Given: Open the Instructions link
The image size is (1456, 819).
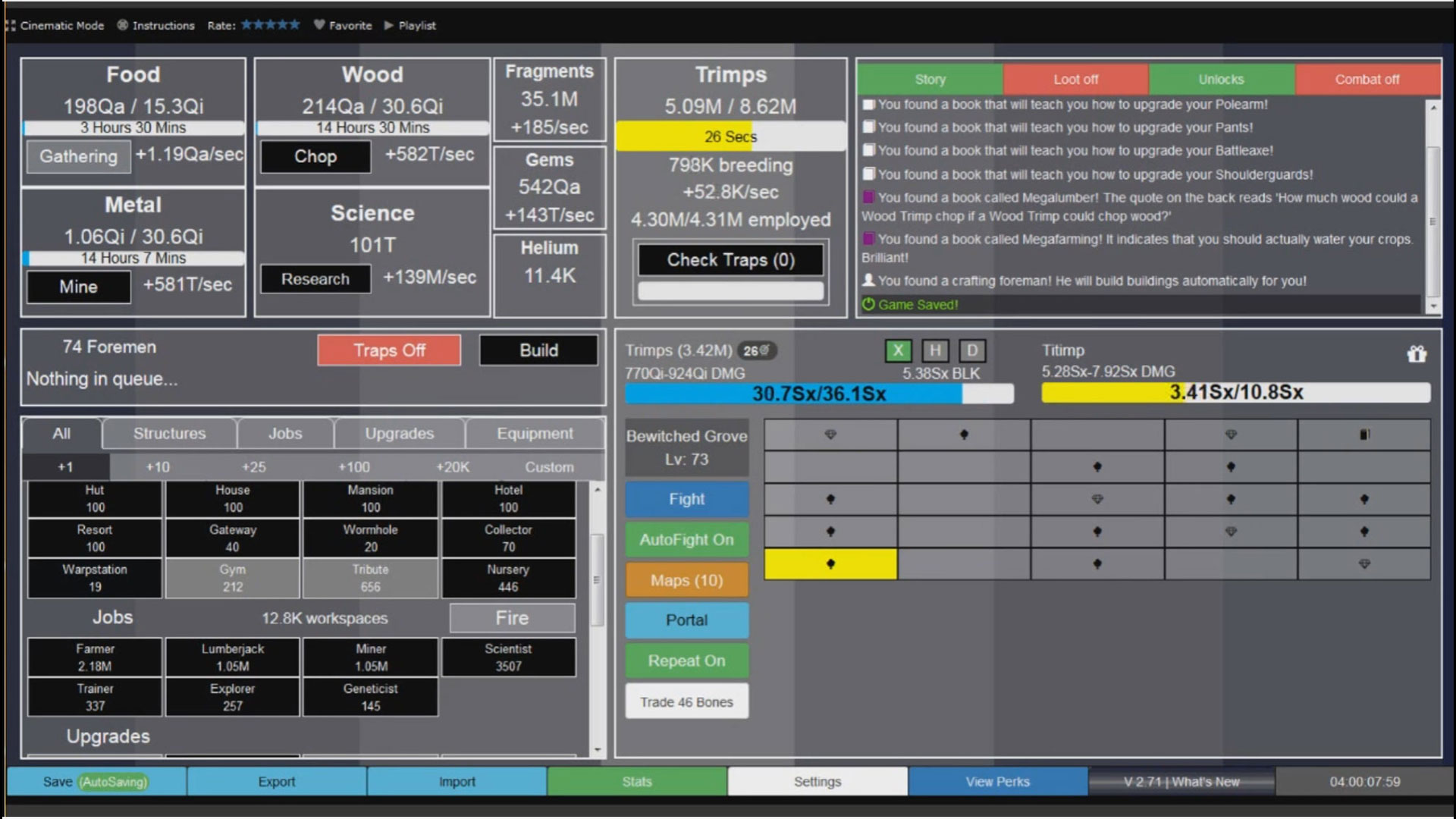Looking at the screenshot, I should point(156,25).
